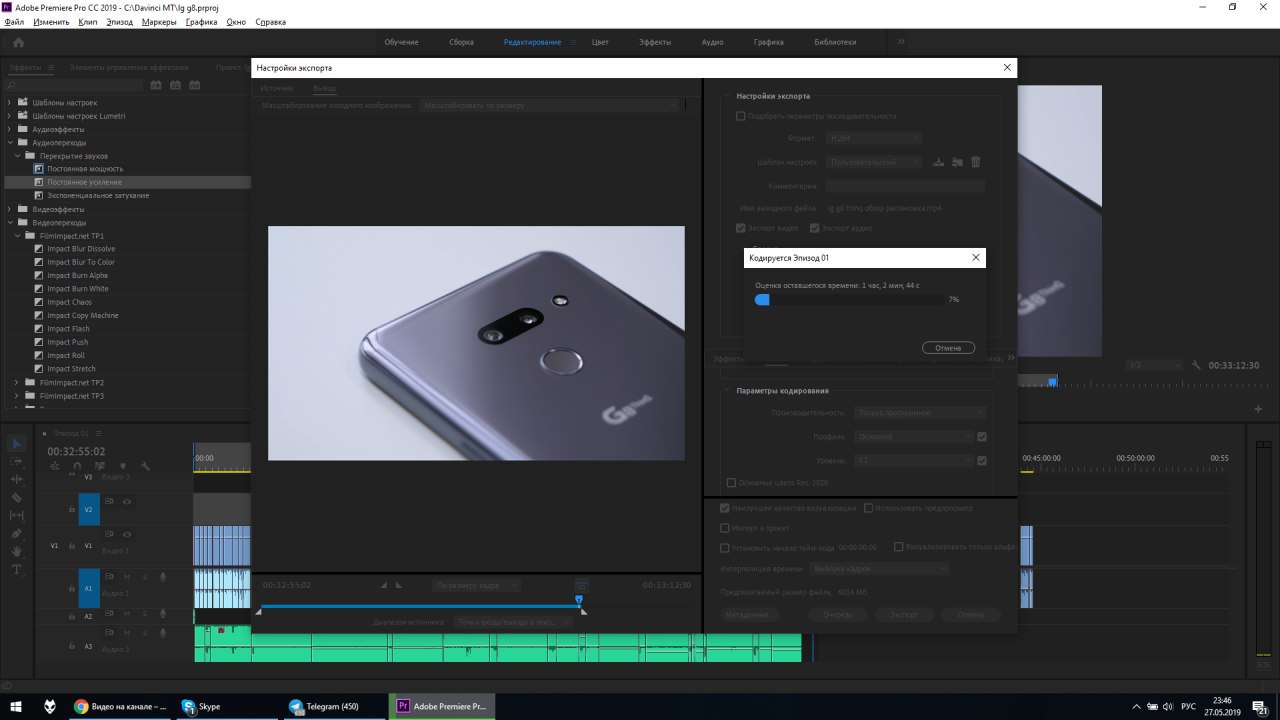1280x720 pixels.
Task: Select the Slip tool
Action: pos(16,515)
